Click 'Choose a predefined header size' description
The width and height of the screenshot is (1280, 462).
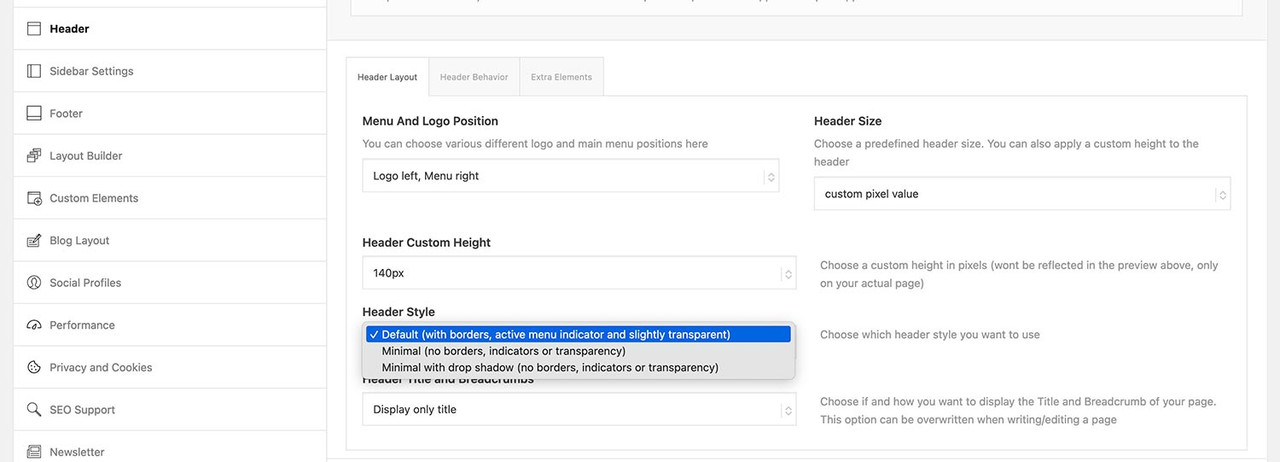pos(1006,153)
